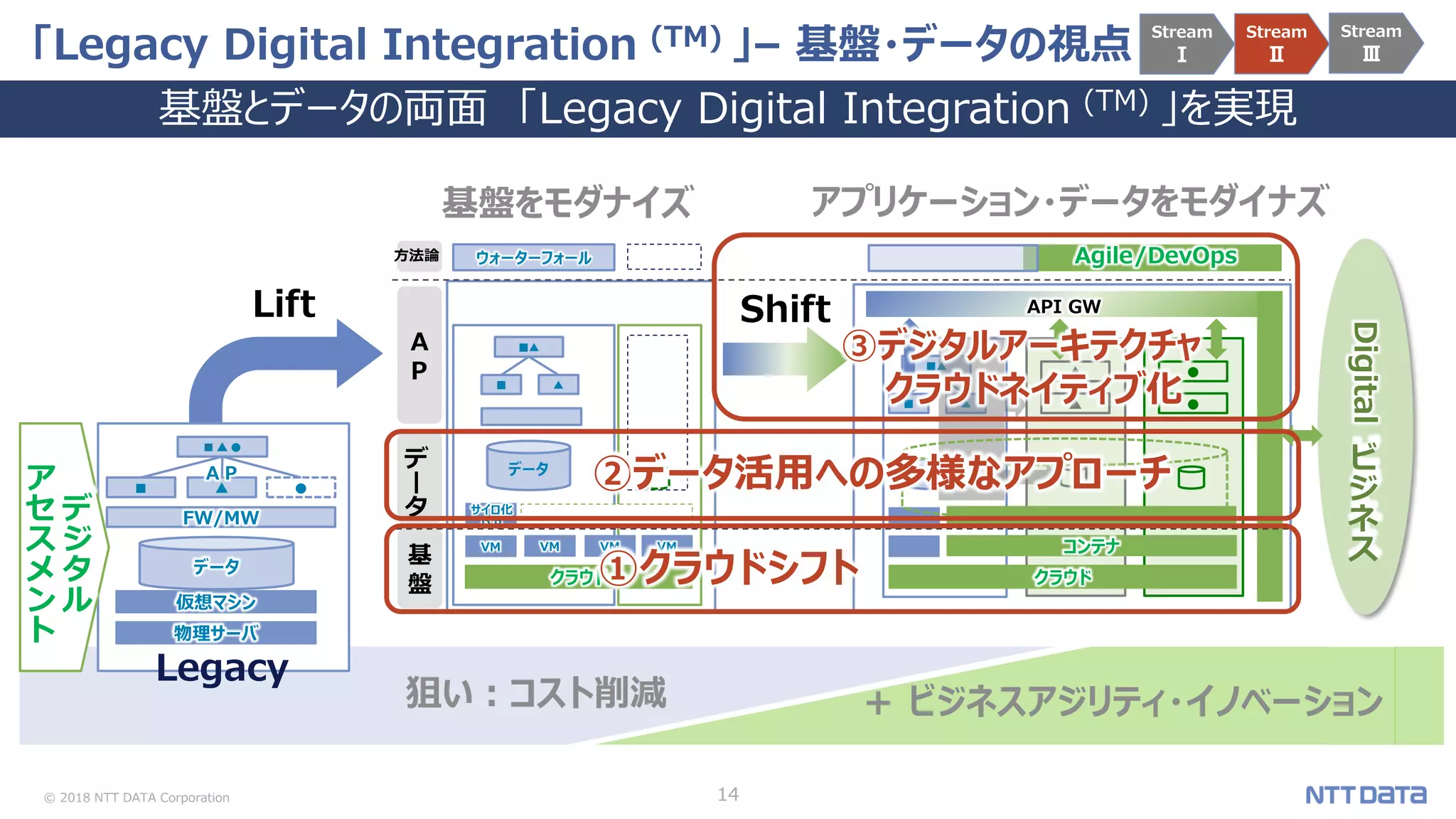Open the Stream III arrow tab
The width and height of the screenshot is (1456, 819).
tap(1371, 43)
